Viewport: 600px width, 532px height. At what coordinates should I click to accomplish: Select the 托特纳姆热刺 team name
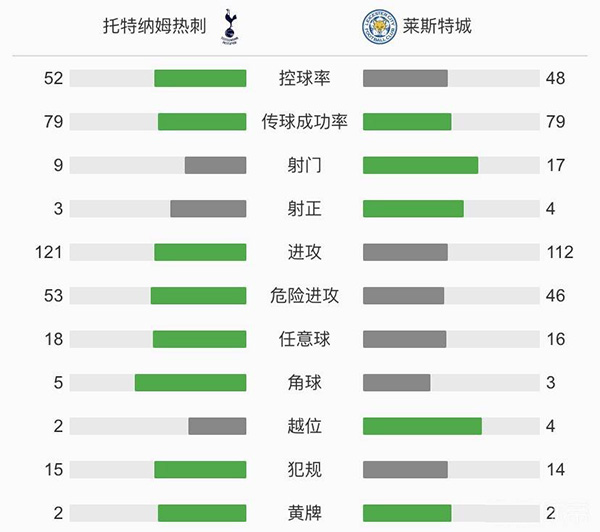(154, 27)
